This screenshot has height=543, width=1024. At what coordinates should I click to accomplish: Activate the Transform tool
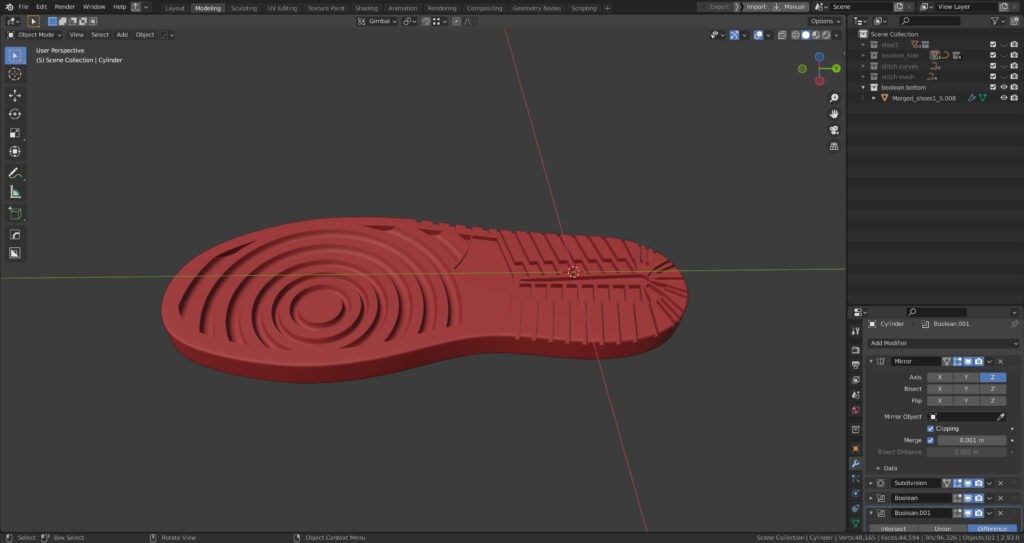[x=15, y=152]
